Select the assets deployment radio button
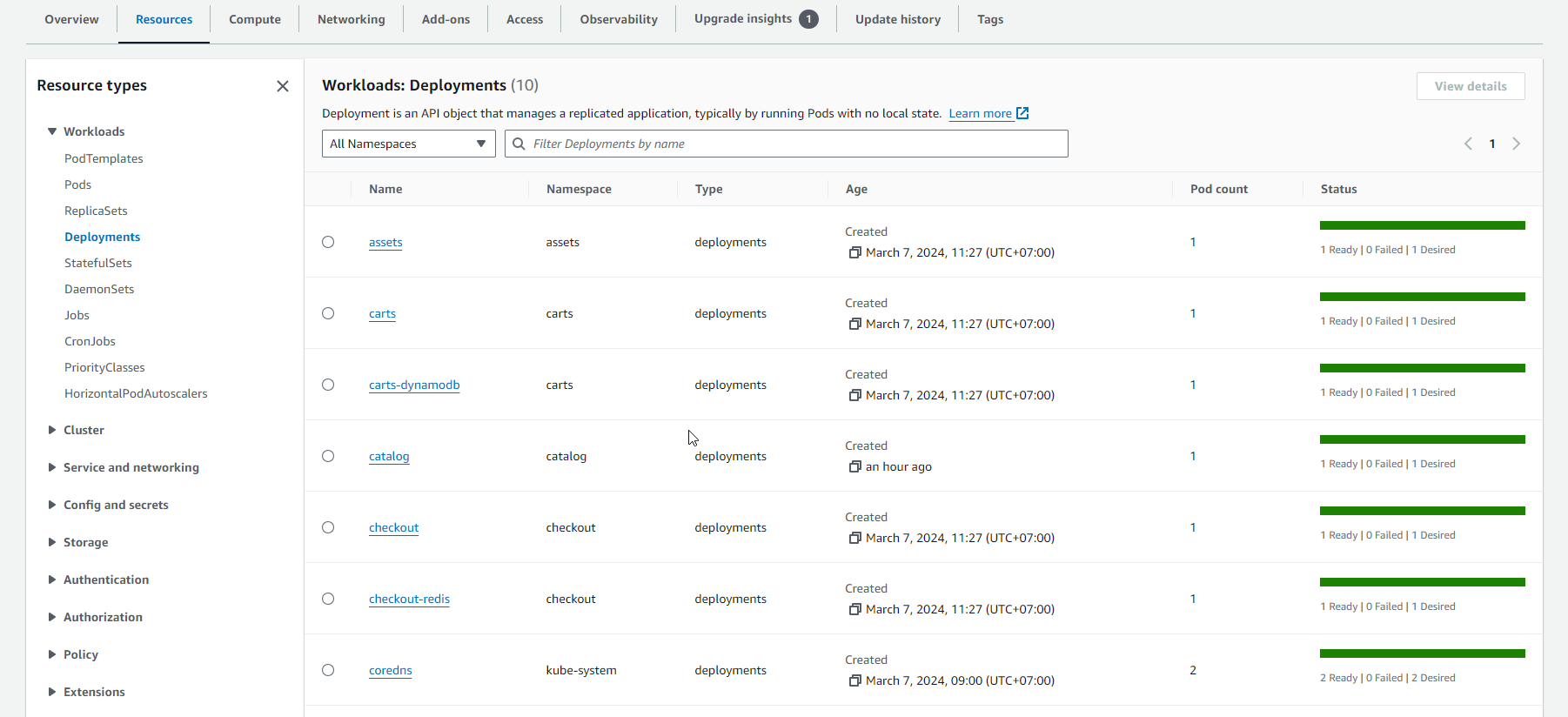Image resolution: width=1568 pixels, height=717 pixels. click(328, 242)
